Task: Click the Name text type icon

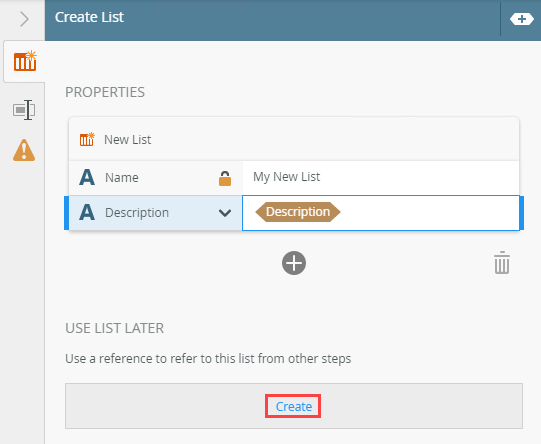Action: pos(87,178)
